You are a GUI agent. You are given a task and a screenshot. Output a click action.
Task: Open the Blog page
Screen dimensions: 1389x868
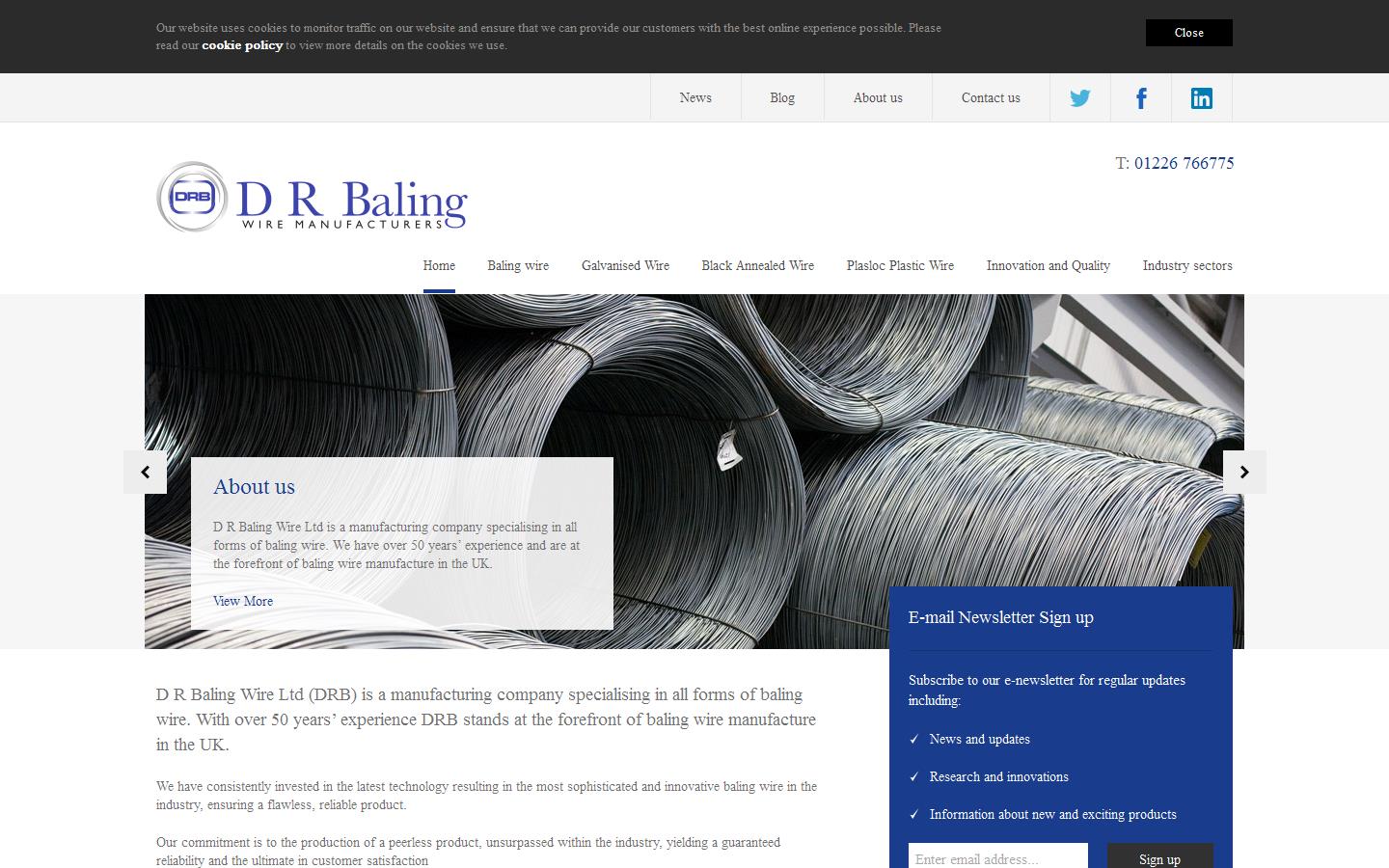(x=782, y=97)
